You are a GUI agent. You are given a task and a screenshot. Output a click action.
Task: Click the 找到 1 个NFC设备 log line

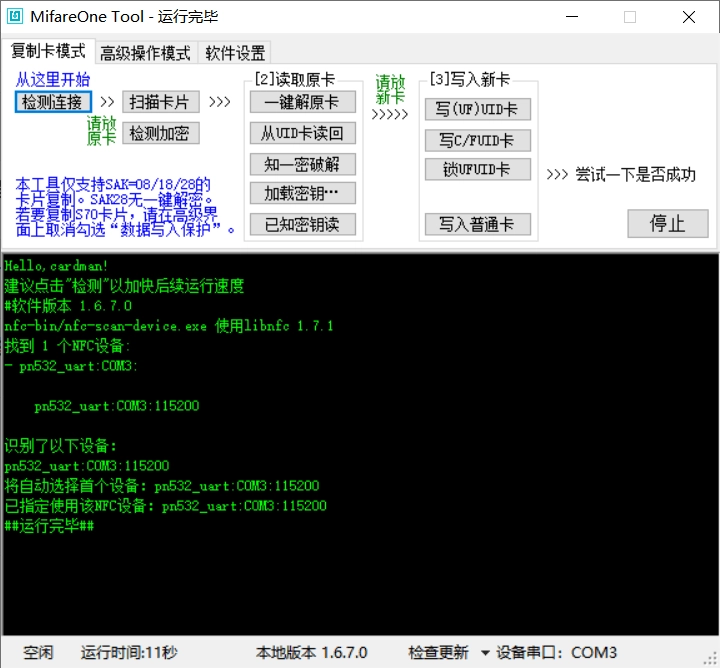pos(67,346)
